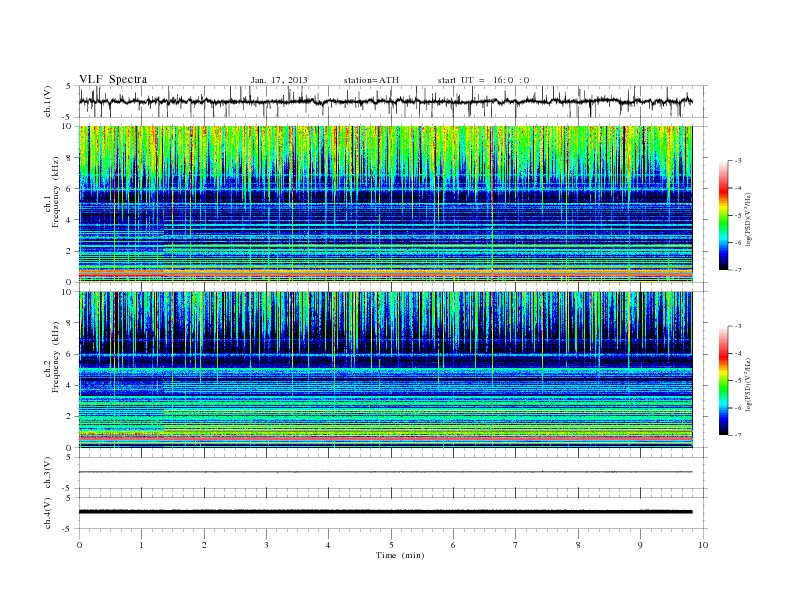792x612 pixels.
Task: Click the ch.1 spectrogram color scale bar
Action: (723, 215)
